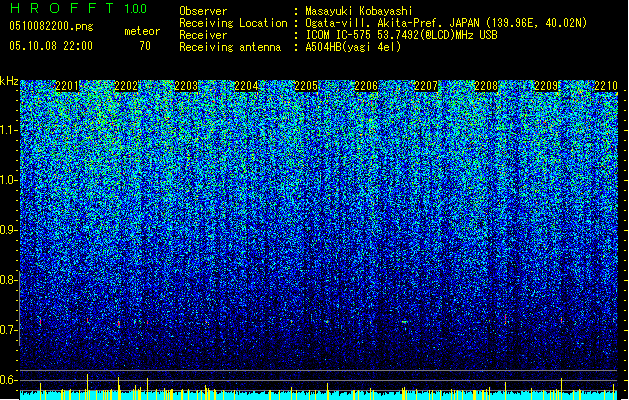Click the 2210 time marker label
Viewport: 629px width, 400px height.
tap(606, 86)
